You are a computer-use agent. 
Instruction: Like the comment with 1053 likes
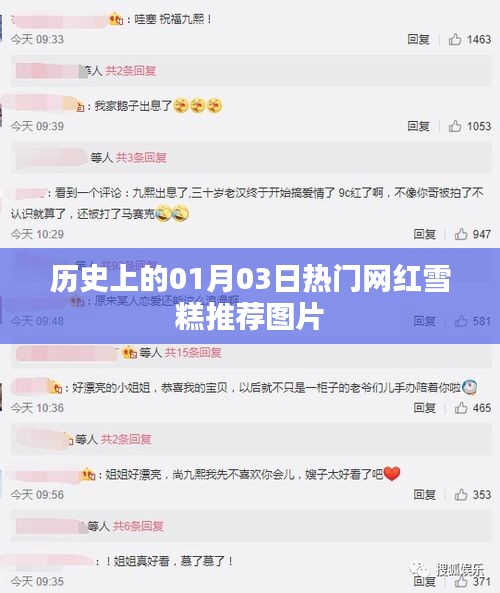pos(455,126)
